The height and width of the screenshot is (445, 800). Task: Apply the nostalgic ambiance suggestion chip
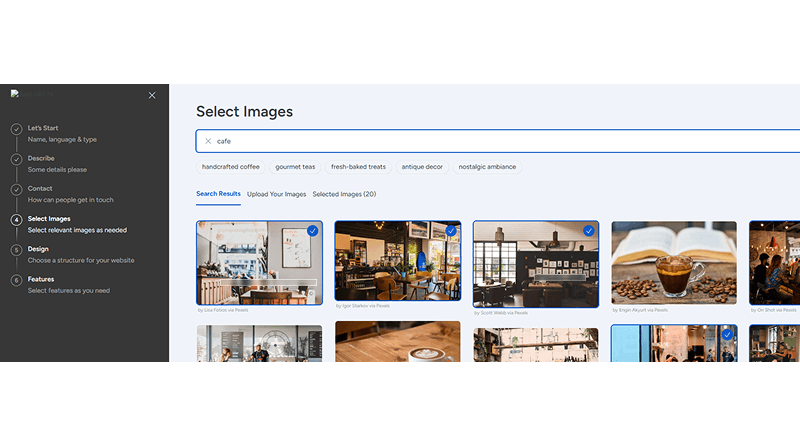click(487, 167)
